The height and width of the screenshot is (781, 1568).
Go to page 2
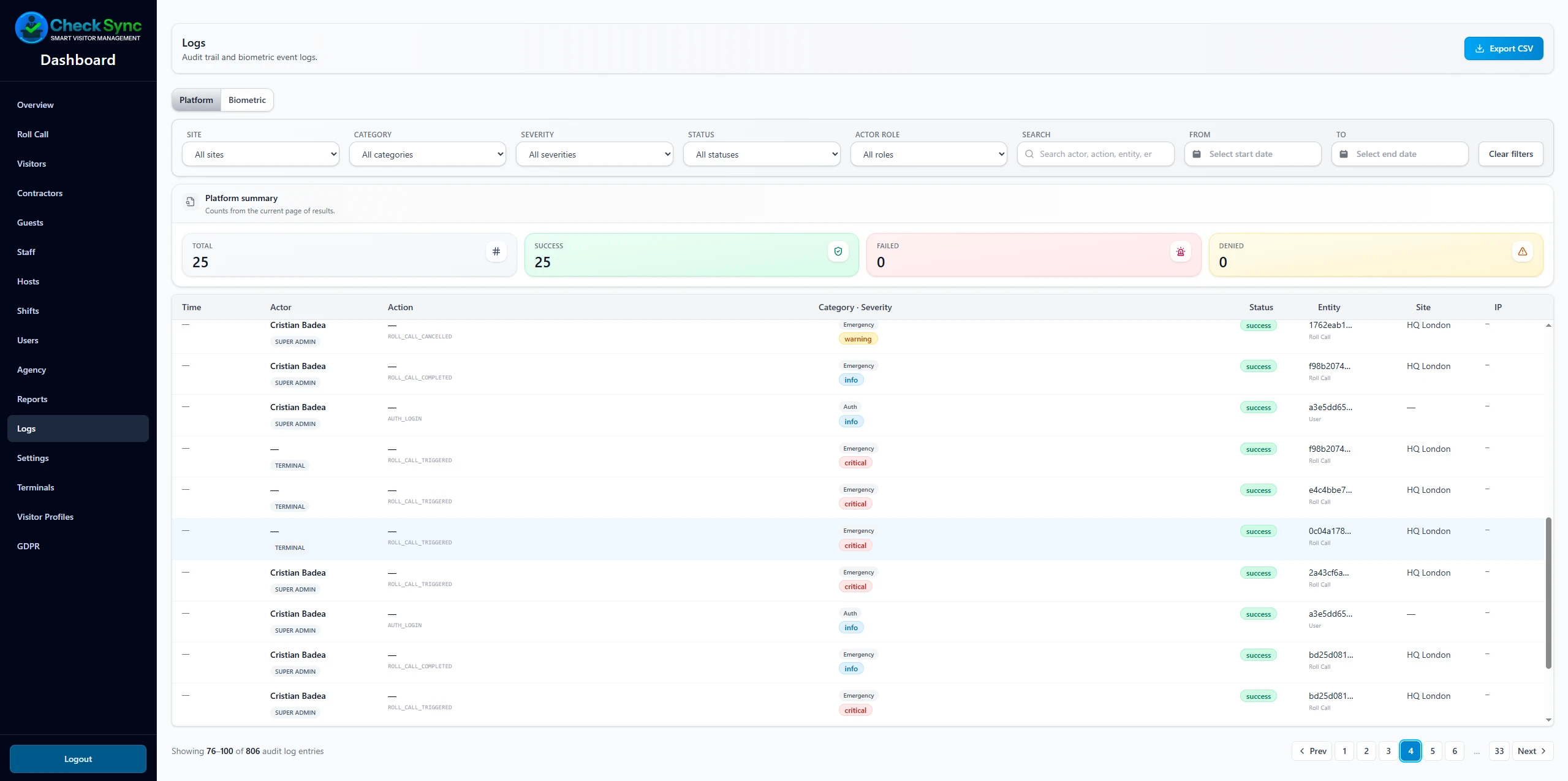(1366, 751)
